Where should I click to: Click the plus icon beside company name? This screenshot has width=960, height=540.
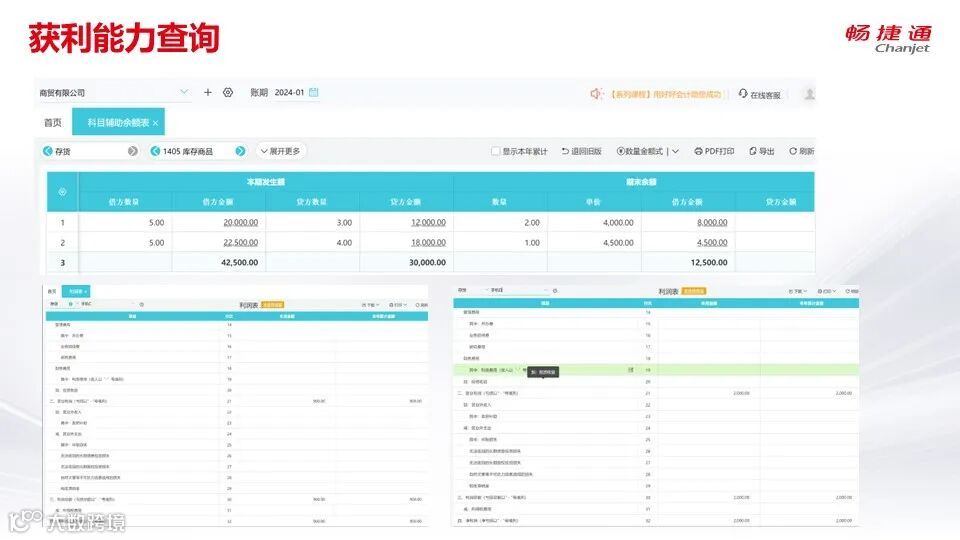(x=208, y=92)
